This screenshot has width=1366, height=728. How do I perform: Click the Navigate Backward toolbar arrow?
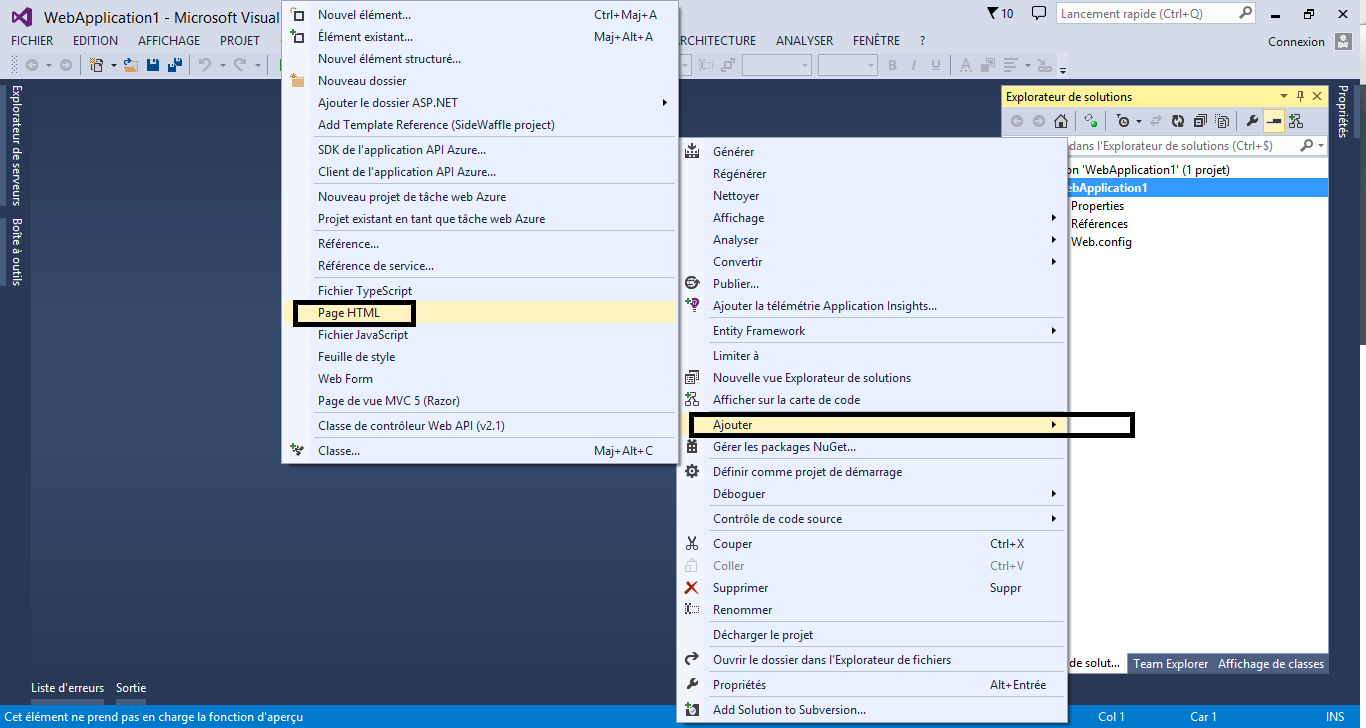(32, 65)
